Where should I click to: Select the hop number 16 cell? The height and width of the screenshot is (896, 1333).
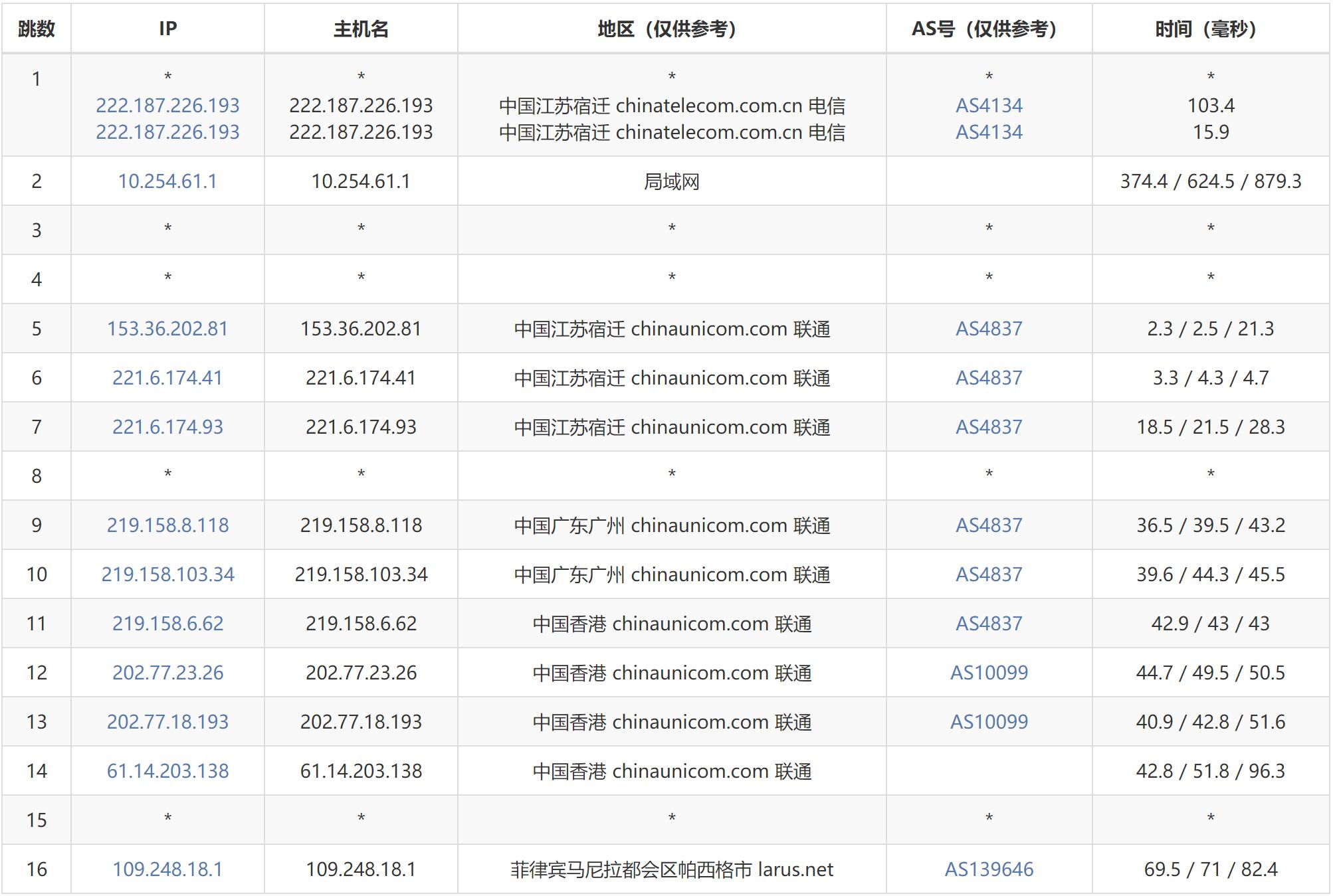point(37,869)
